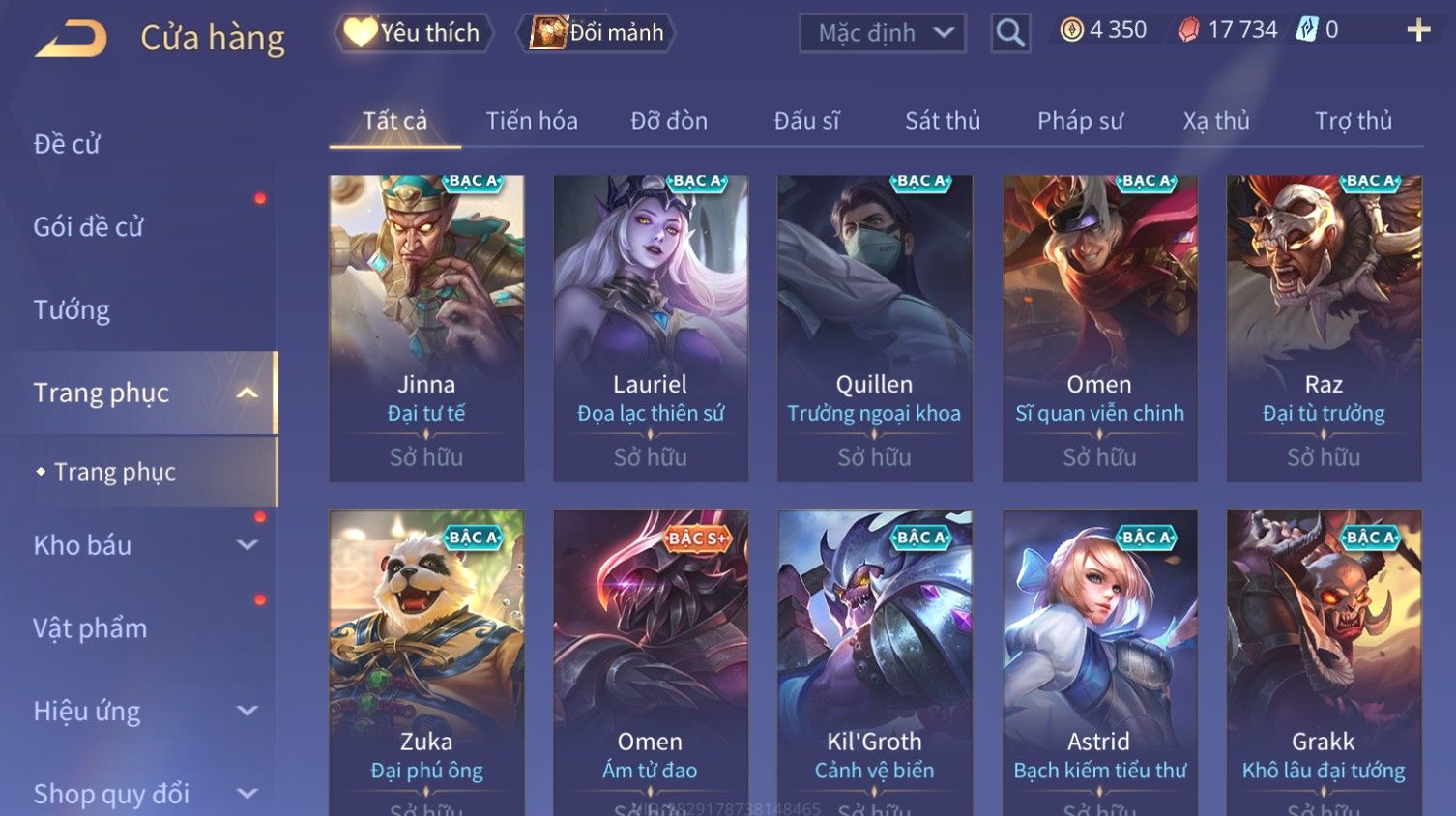1456x816 pixels.
Task: Select the Omen Ám tử đao skin card
Action: click(x=651, y=663)
